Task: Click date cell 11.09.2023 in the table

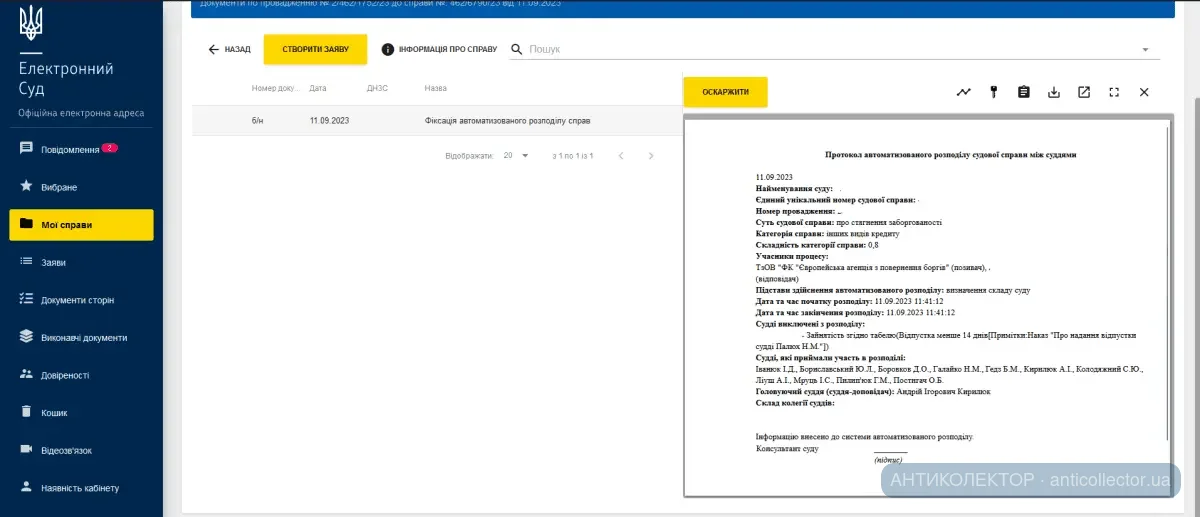Action: tap(329, 121)
